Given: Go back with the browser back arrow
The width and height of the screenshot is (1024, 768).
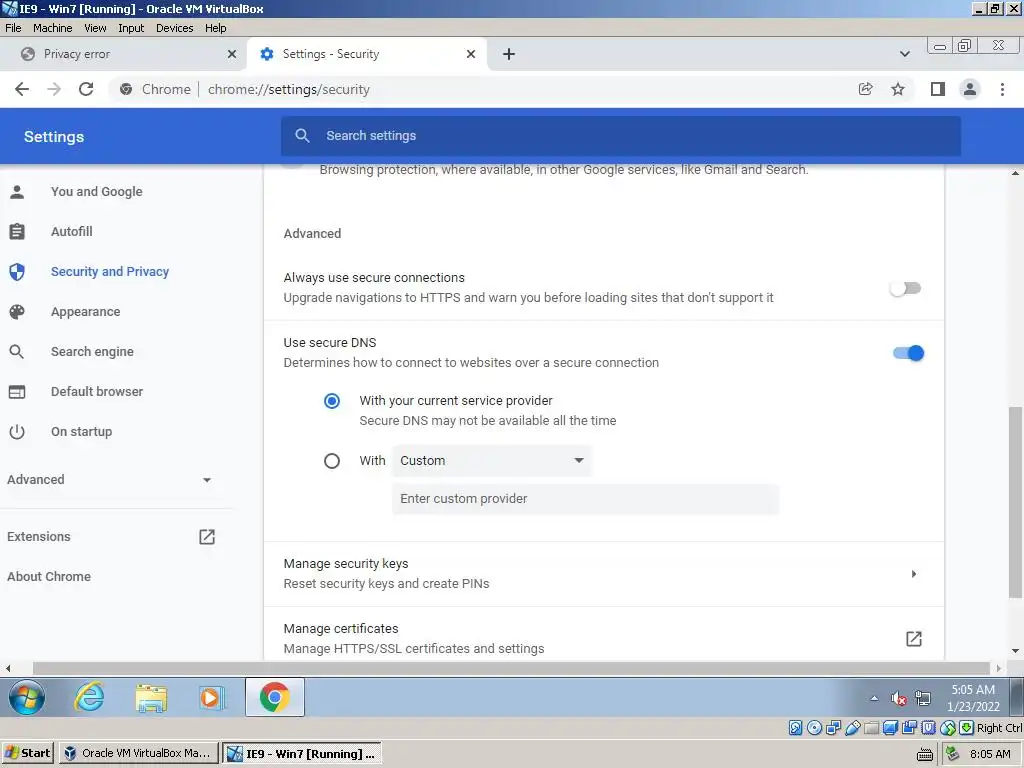Looking at the screenshot, I should click(22, 89).
